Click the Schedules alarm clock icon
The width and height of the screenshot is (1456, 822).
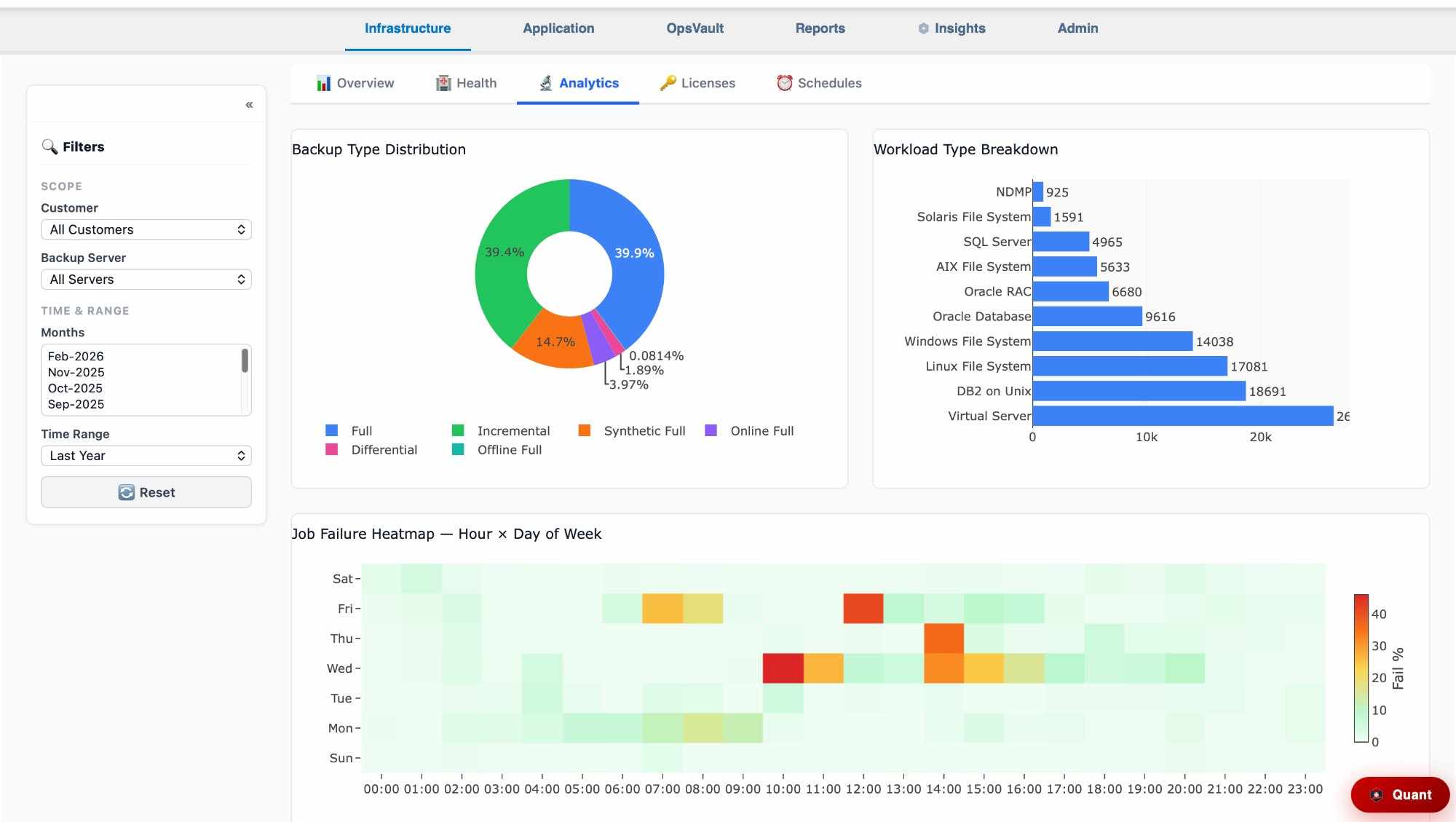click(x=784, y=83)
